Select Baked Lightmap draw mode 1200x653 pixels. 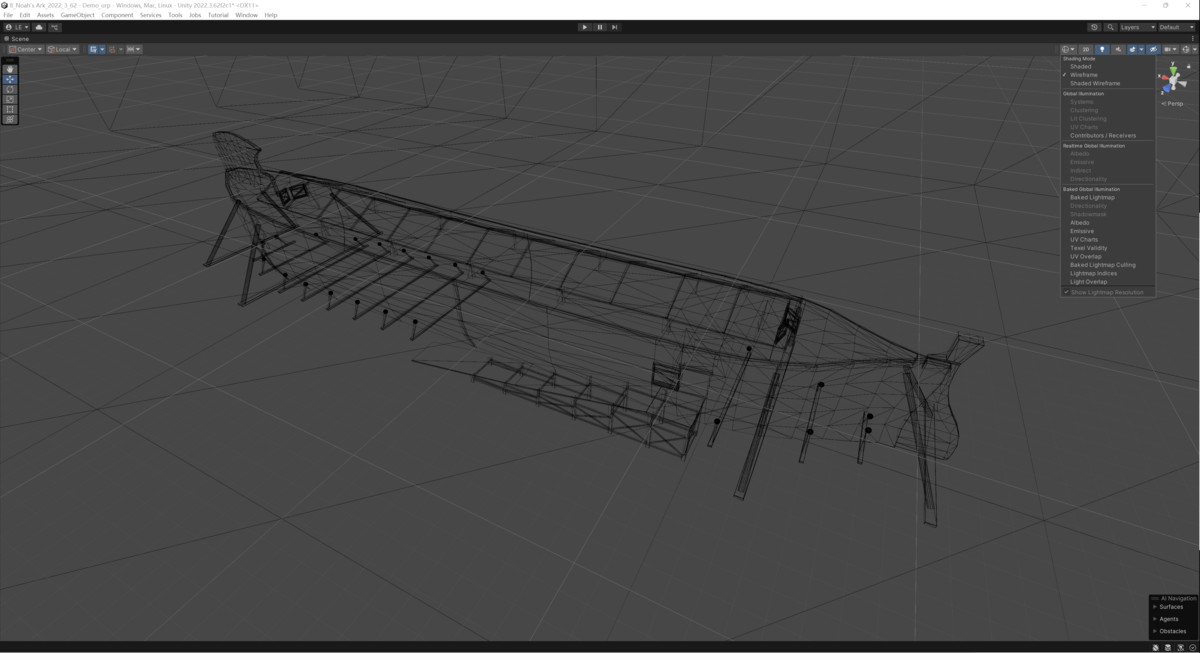[1092, 197]
